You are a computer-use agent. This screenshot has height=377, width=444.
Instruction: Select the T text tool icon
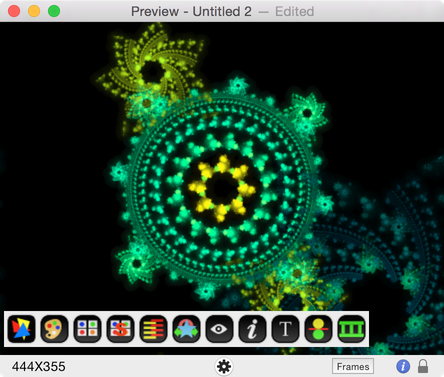point(285,329)
